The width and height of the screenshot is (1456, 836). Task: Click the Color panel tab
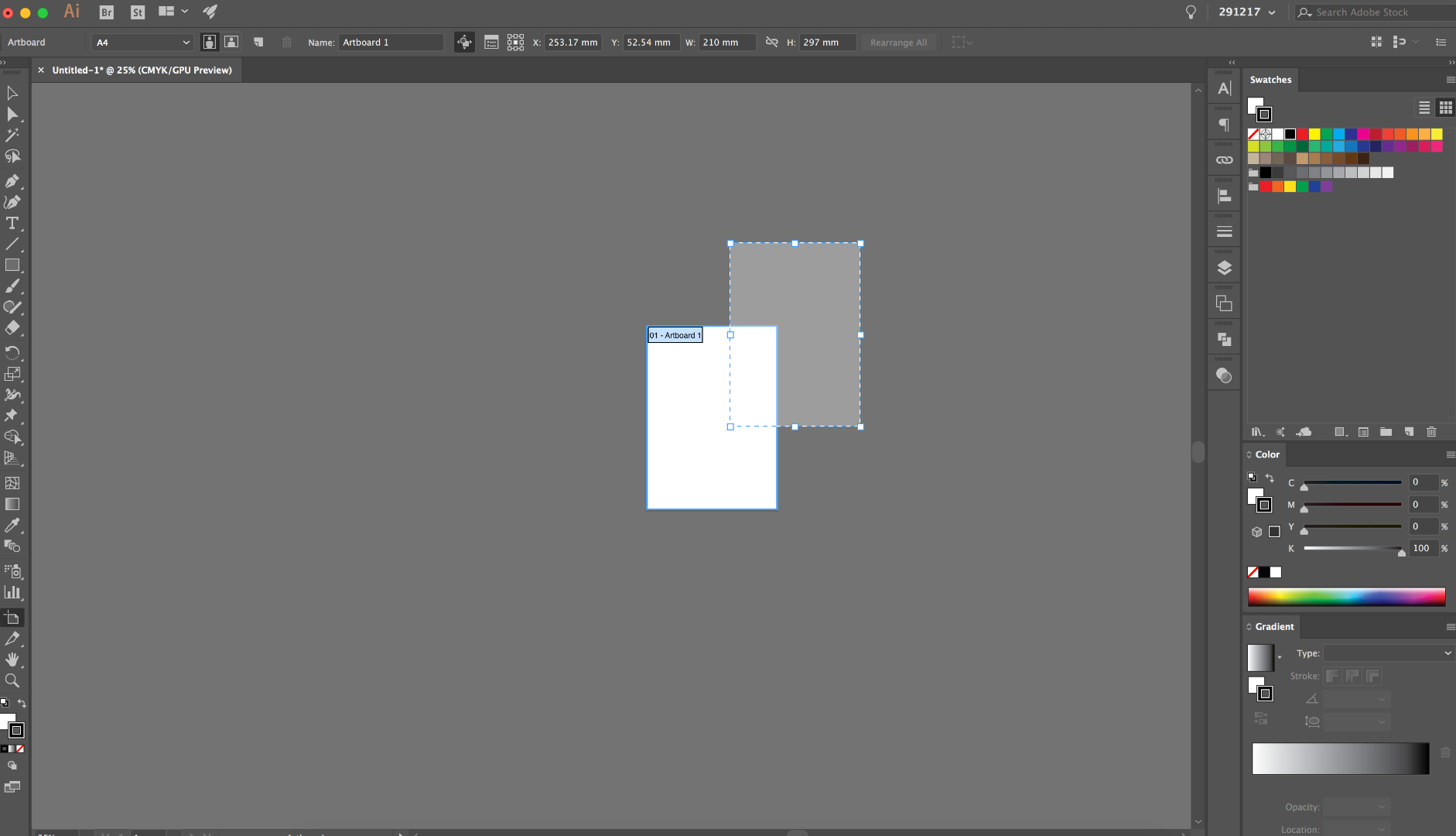pyautogui.click(x=1266, y=454)
